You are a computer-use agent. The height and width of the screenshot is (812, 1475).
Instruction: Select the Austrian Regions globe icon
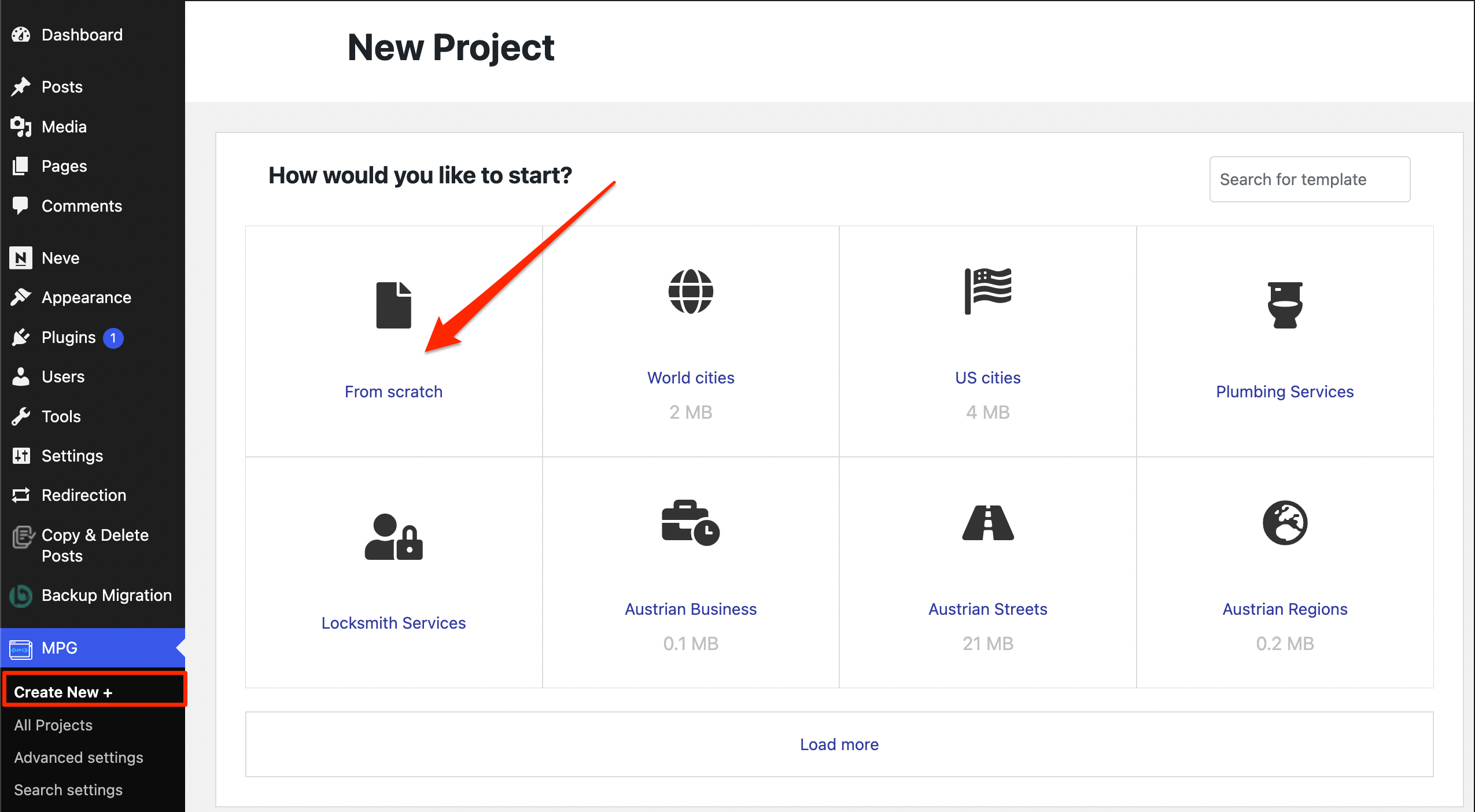click(1285, 523)
